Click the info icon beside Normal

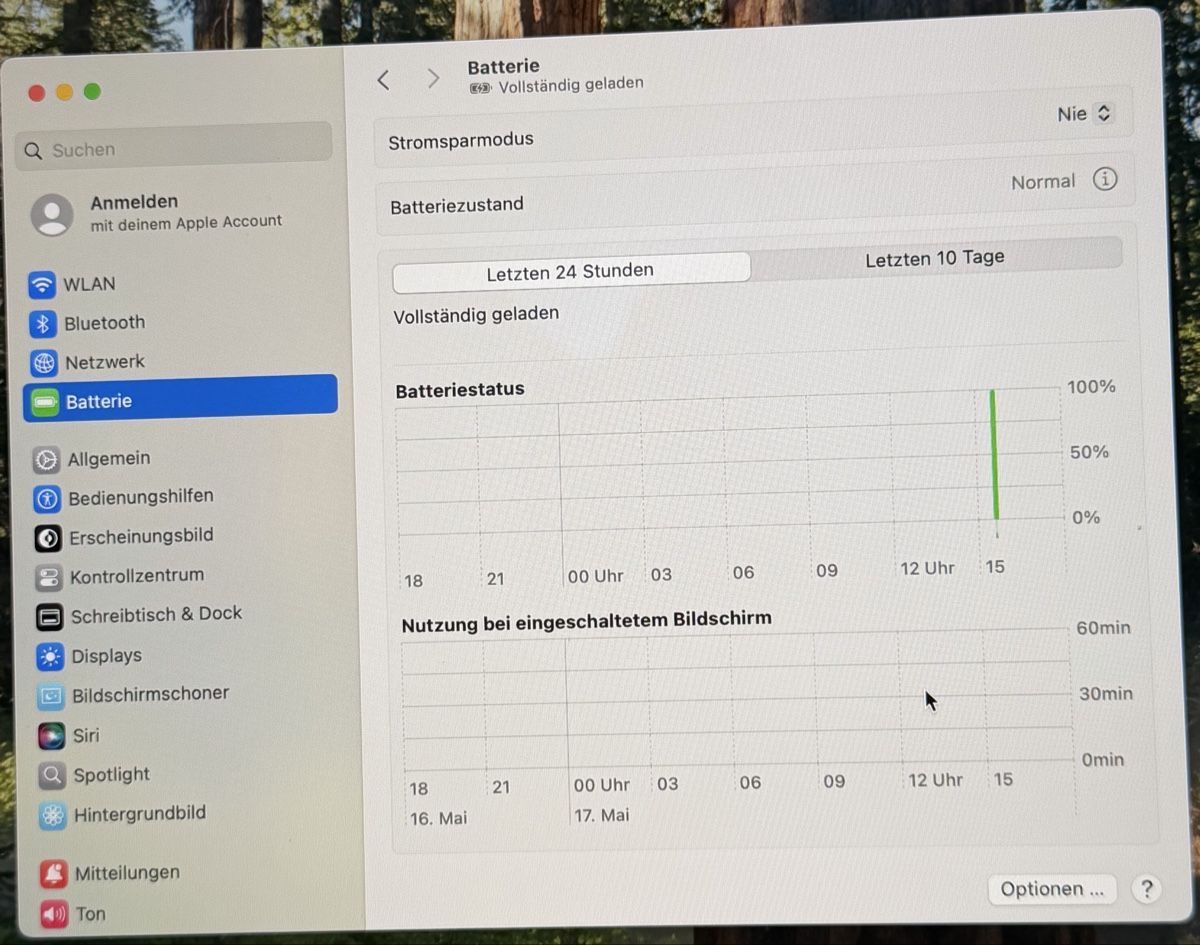[1104, 180]
